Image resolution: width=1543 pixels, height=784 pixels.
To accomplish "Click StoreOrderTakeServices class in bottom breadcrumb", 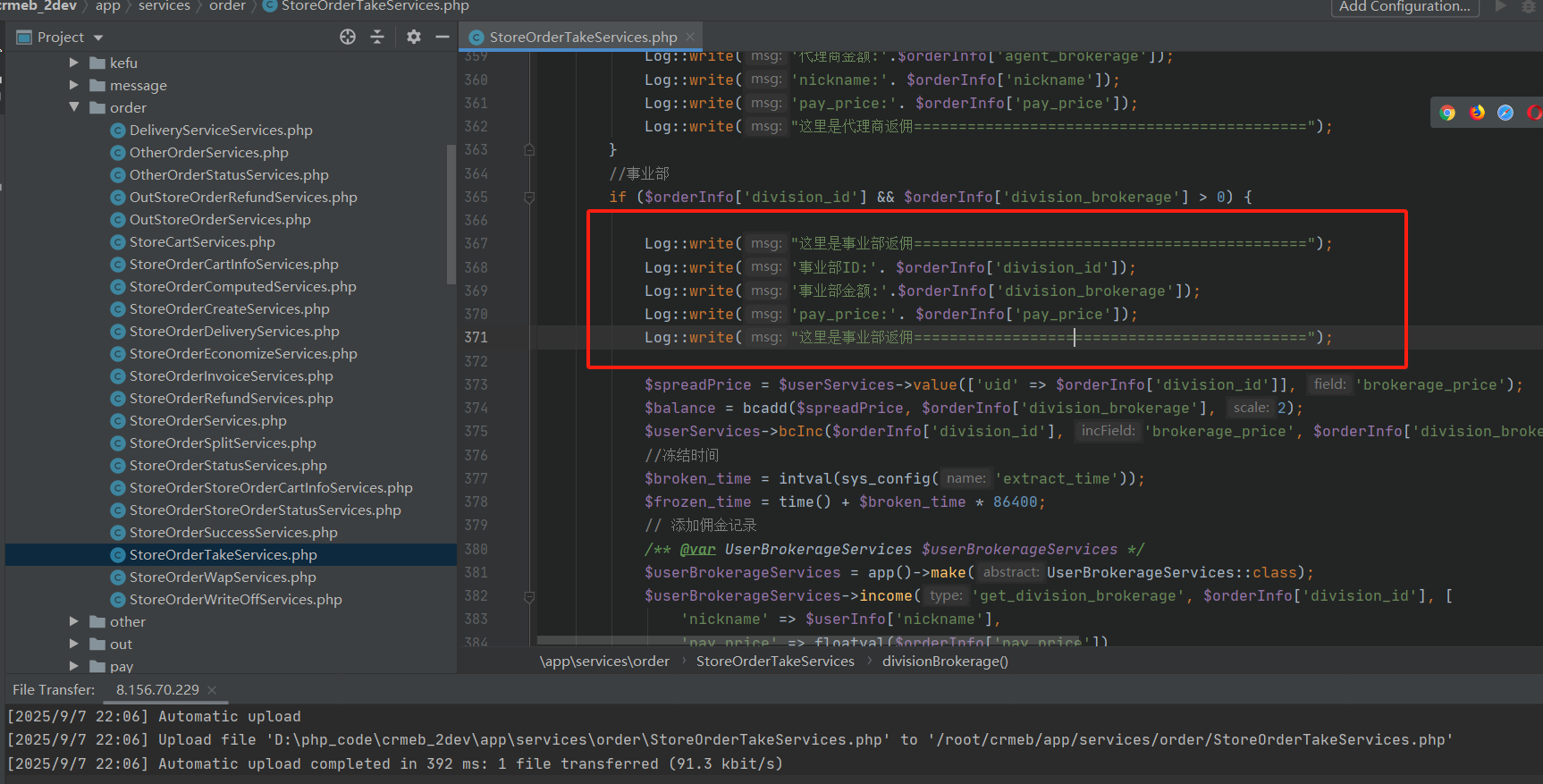I will point(775,662).
